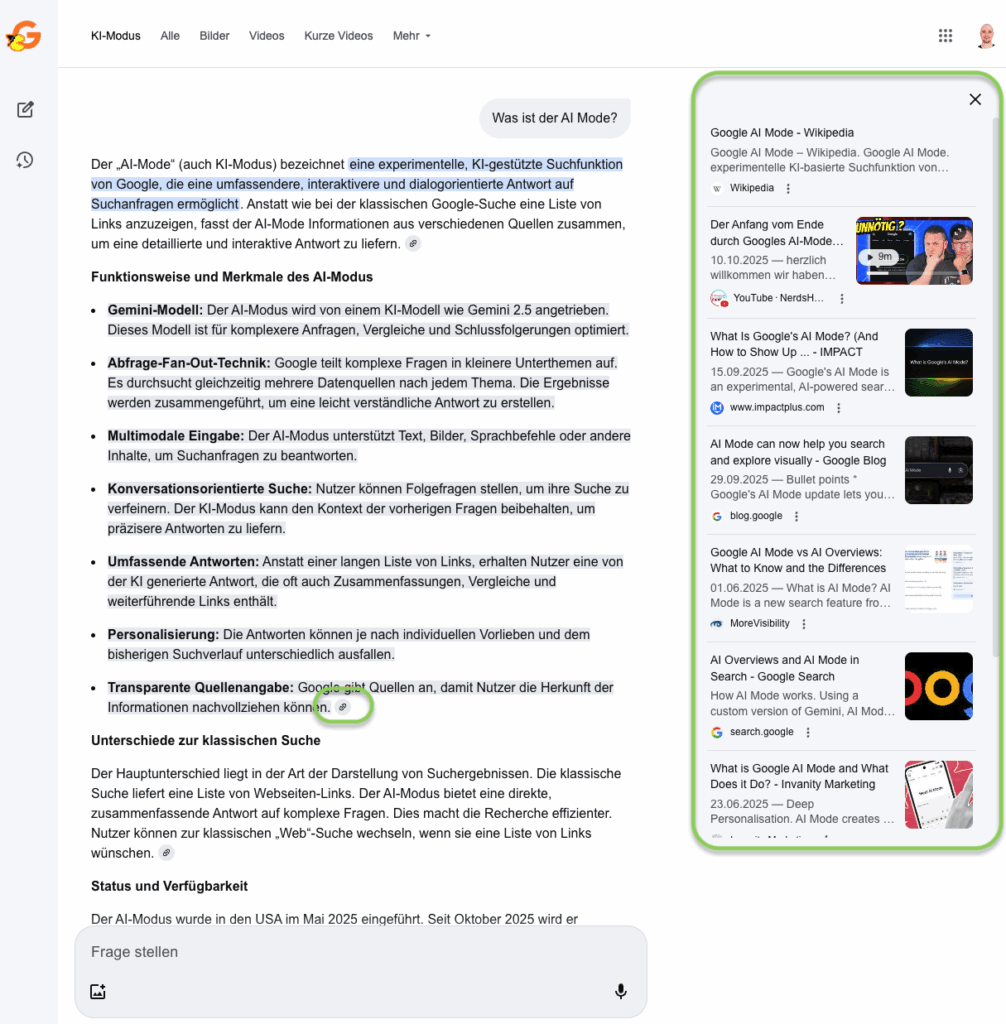Open three-dot menu next to blog.google
Screen dimensions: 1006x1024
[x=796, y=517]
